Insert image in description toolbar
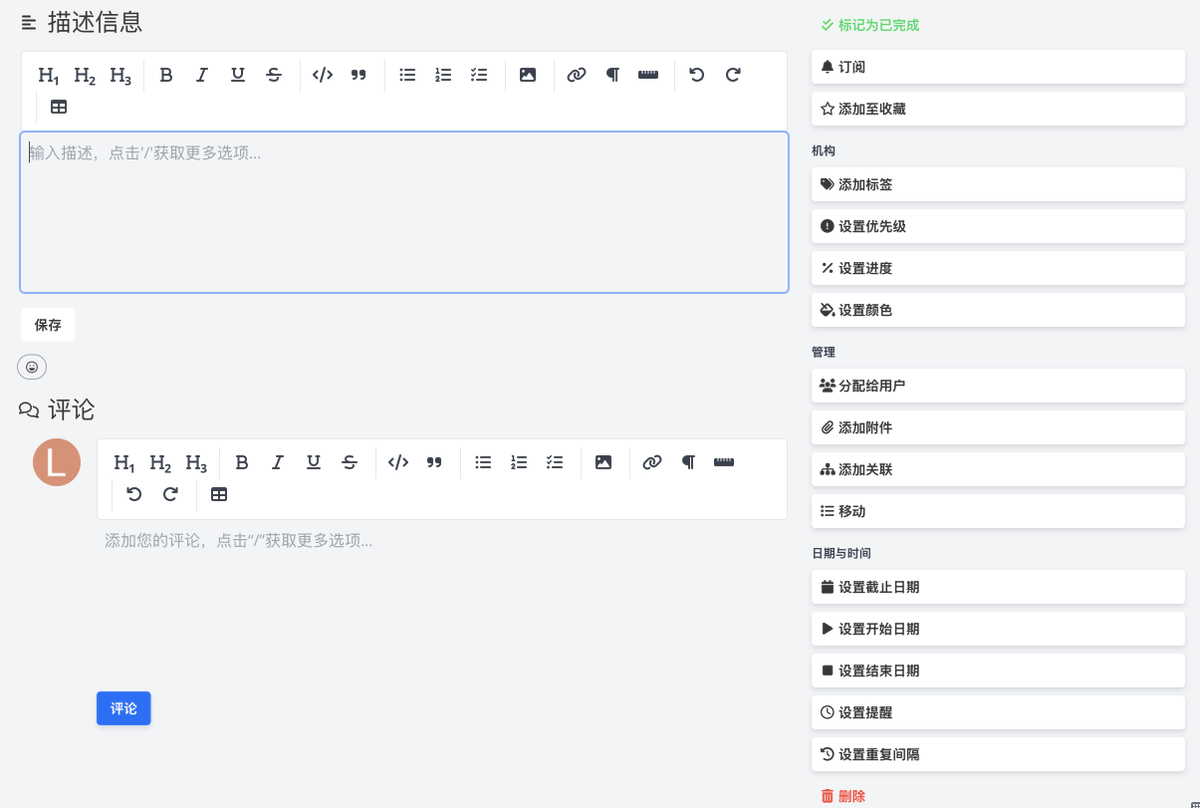Viewport: 1200px width, 808px height. pyautogui.click(x=528, y=75)
